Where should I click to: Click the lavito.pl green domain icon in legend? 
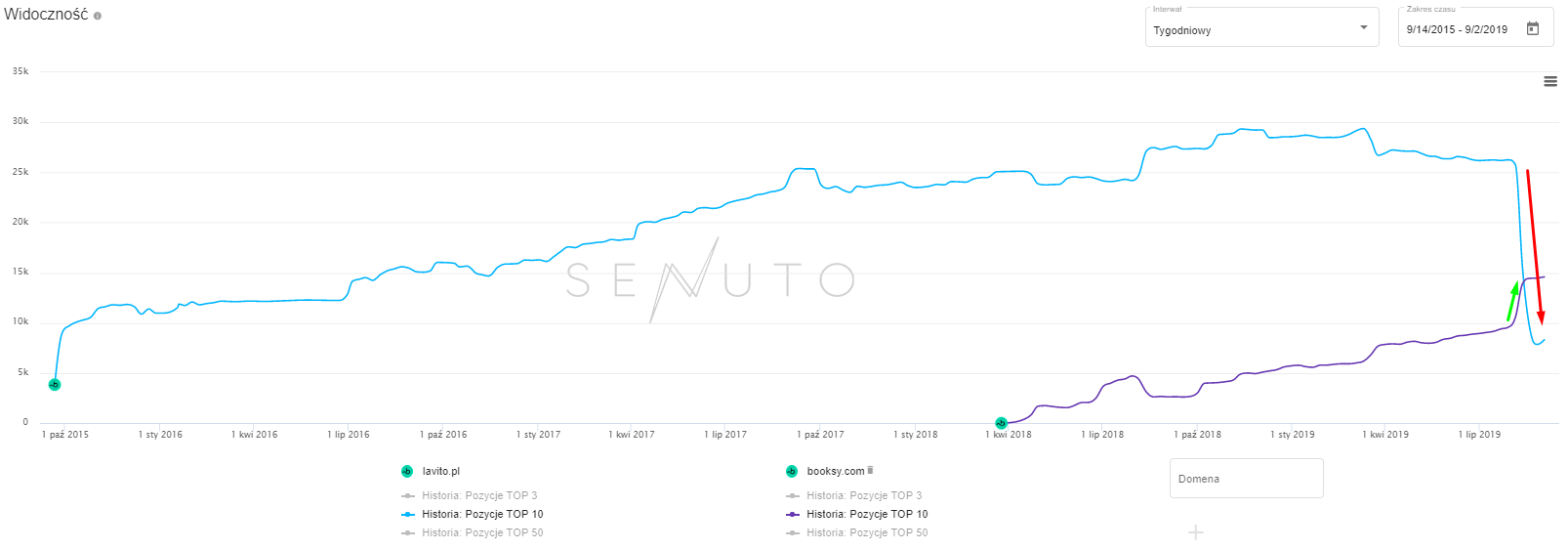tap(407, 471)
